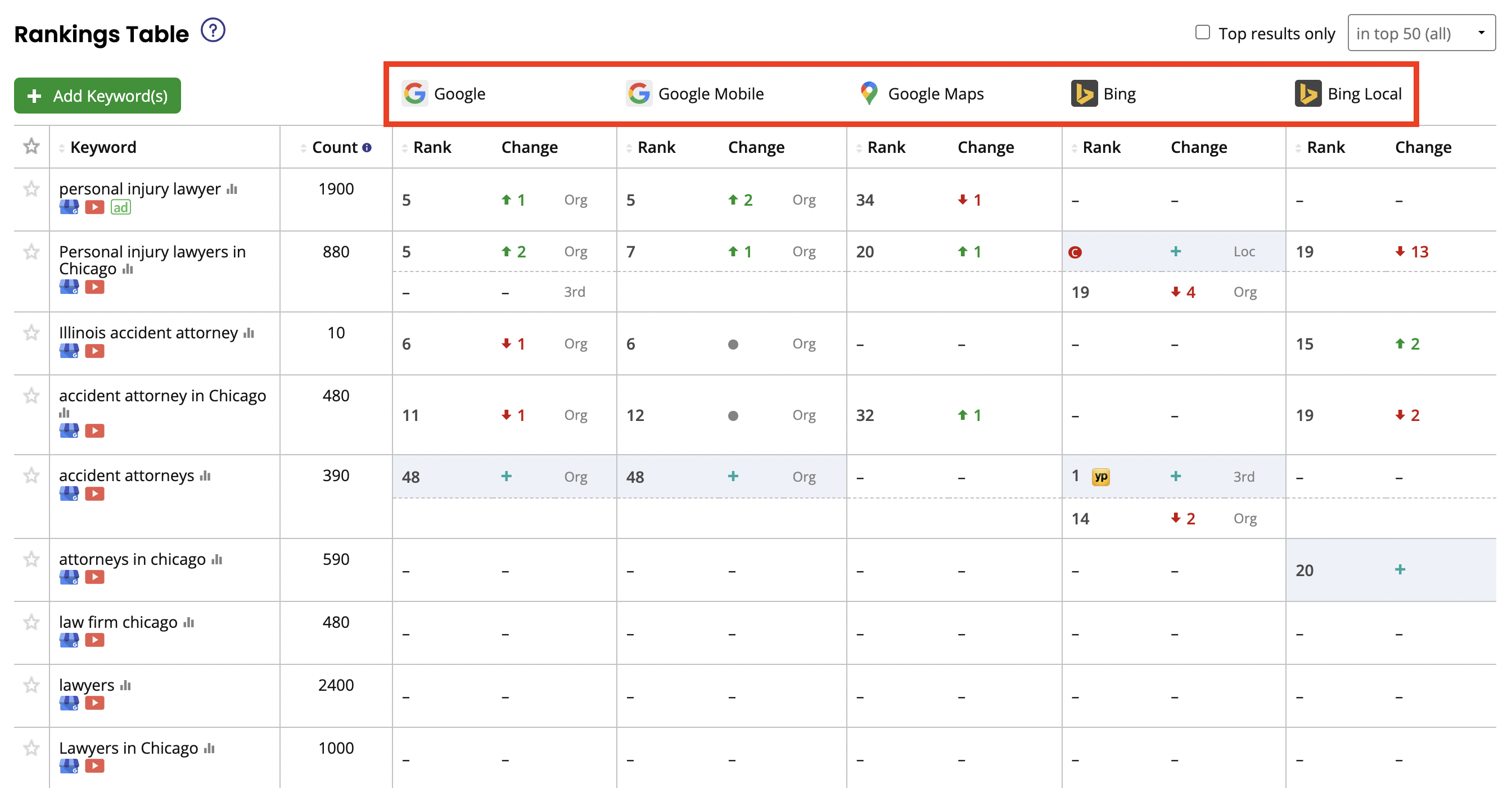Select the Google search engine tab
1512x788 pixels.
[444, 93]
